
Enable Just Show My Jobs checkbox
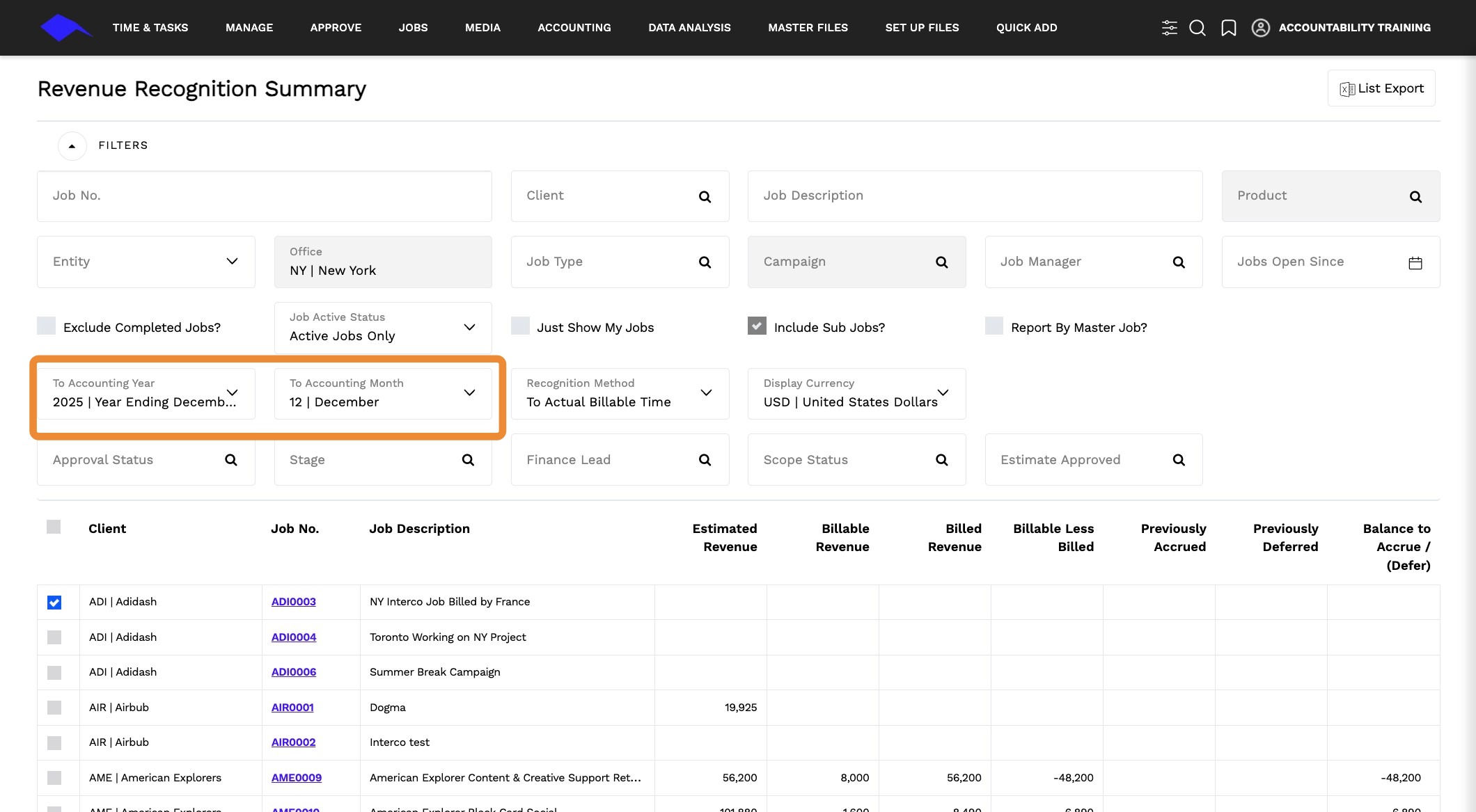click(520, 326)
